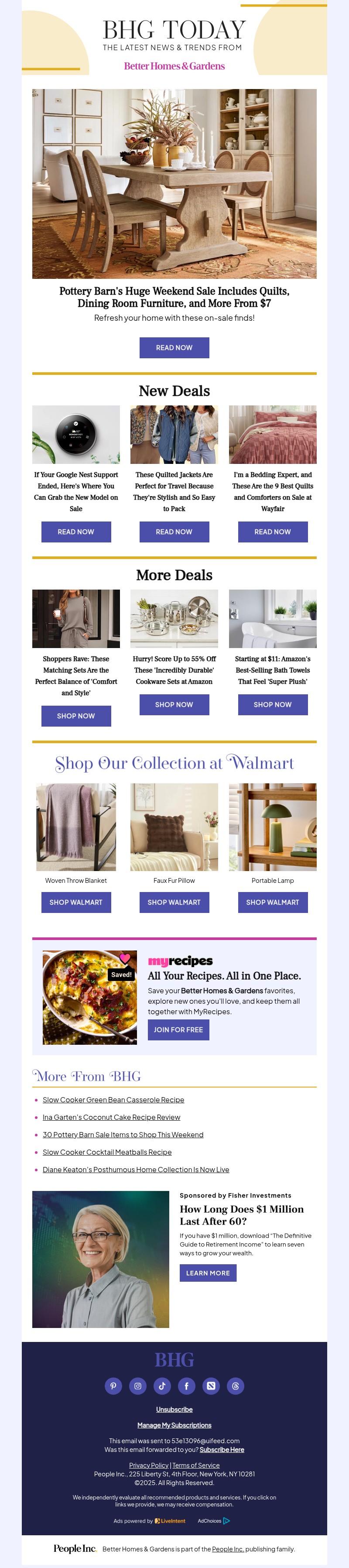
Task: Click the AdChoices triangle icon
Action: point(227,1520)
